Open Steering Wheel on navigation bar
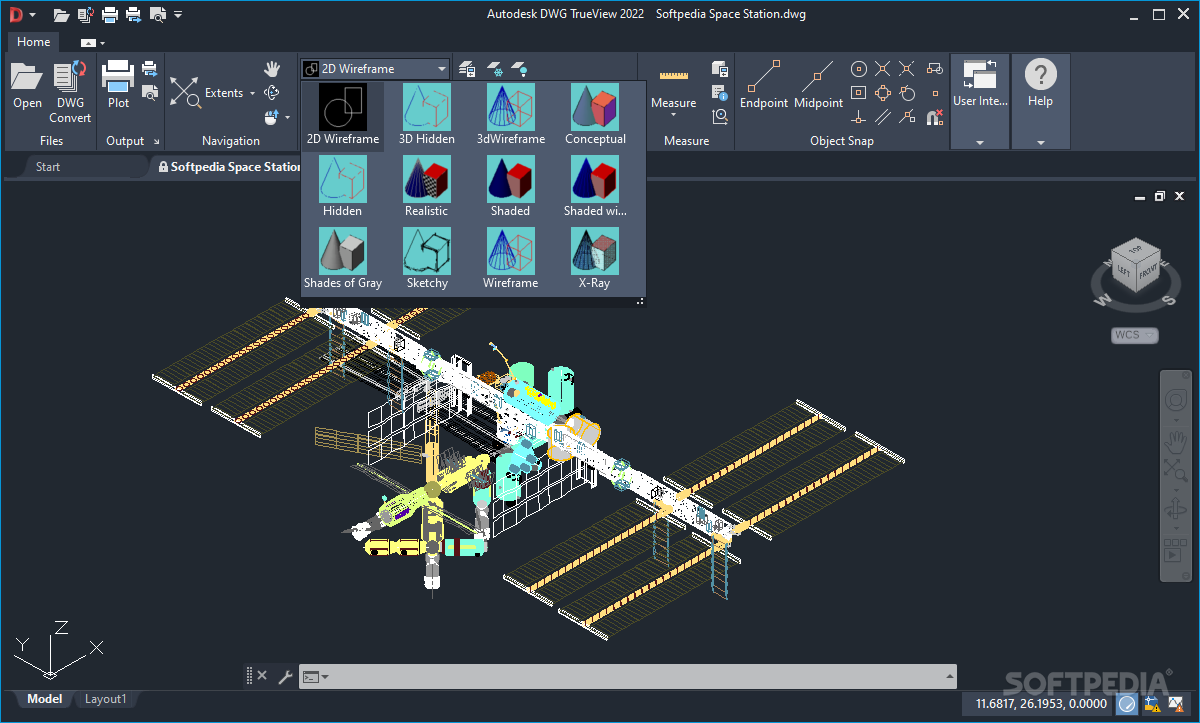 (x=1175, y=401)
